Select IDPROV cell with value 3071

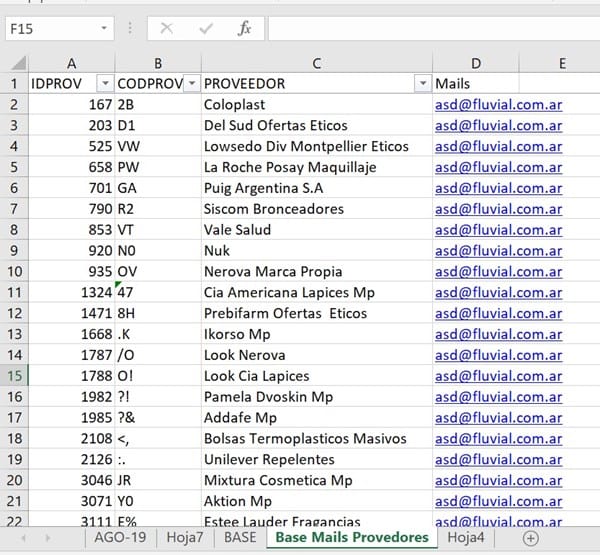tap(72, 501)
